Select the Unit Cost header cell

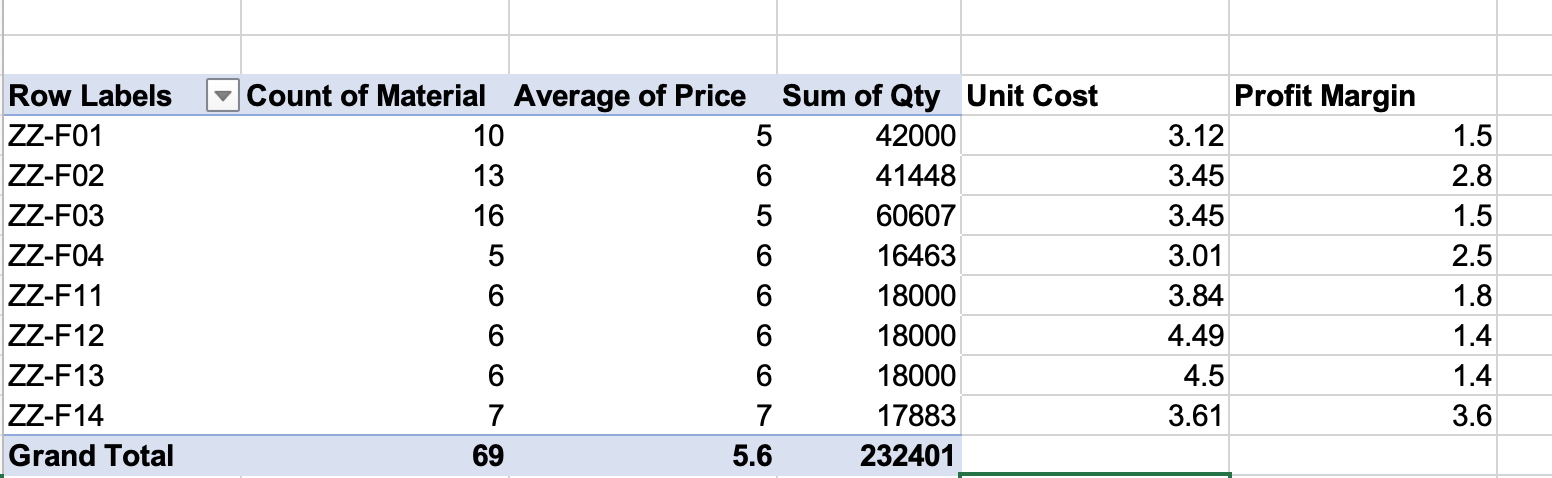[x=1094, y=96]
